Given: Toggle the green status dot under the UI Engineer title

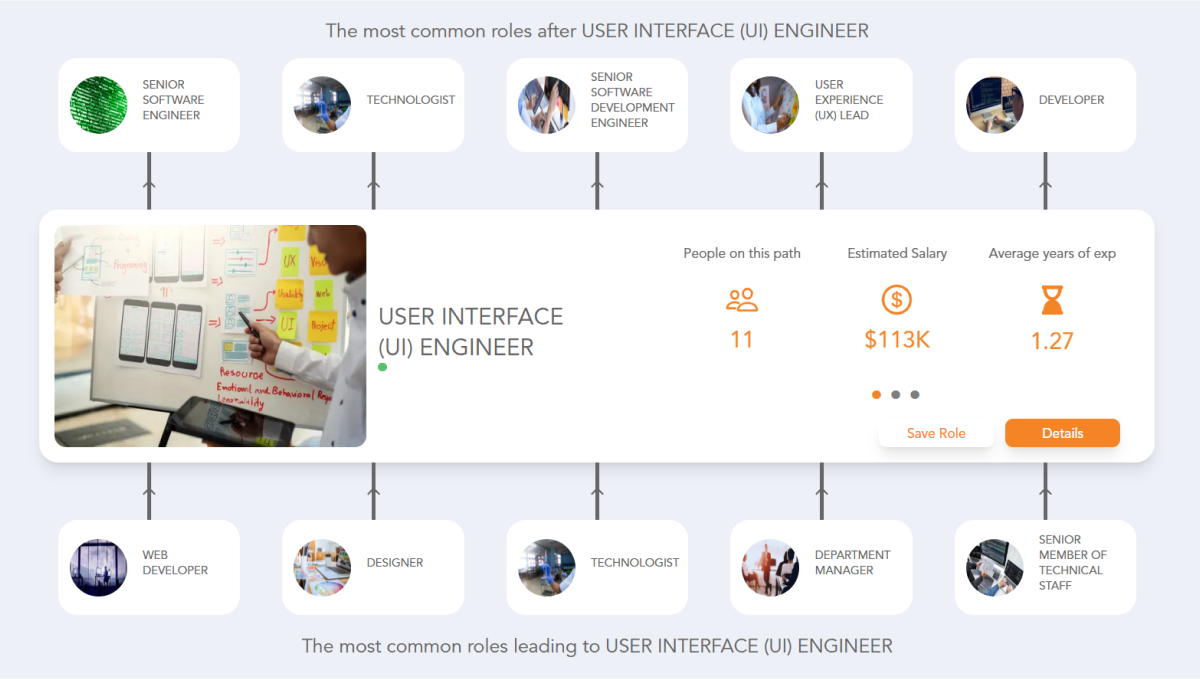Looking at the screenshot, I should [x=382, y=367].
